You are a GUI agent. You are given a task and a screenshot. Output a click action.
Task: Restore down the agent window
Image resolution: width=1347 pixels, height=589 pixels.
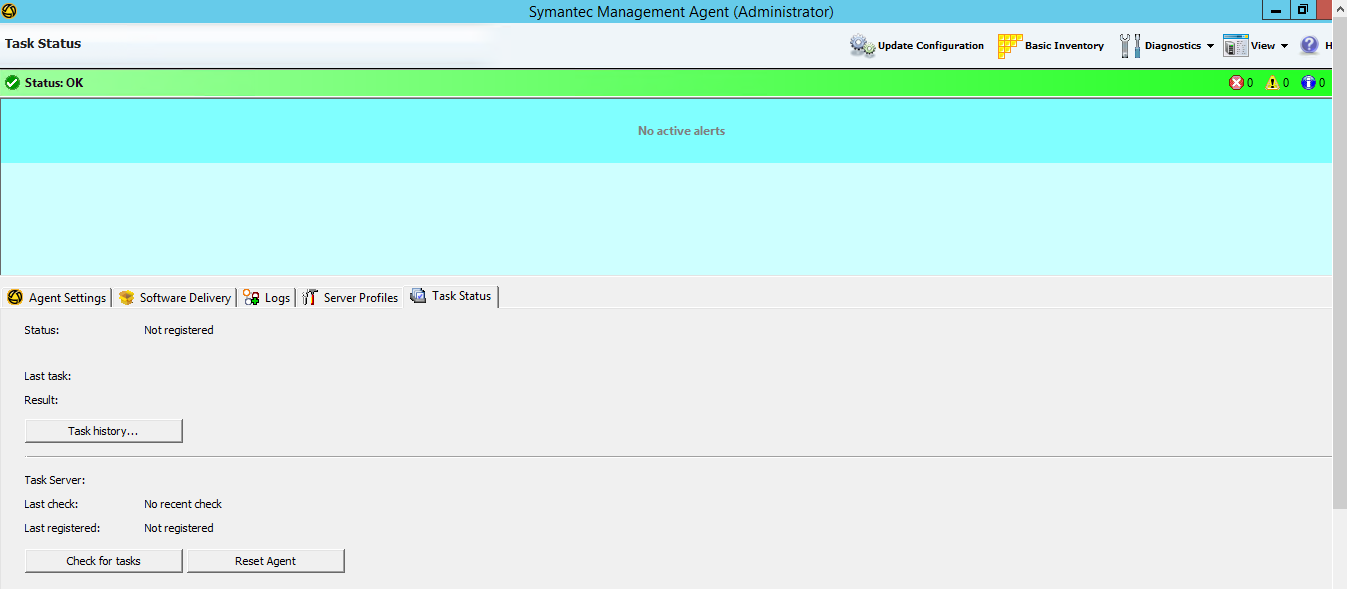[x=1303, y=10]
